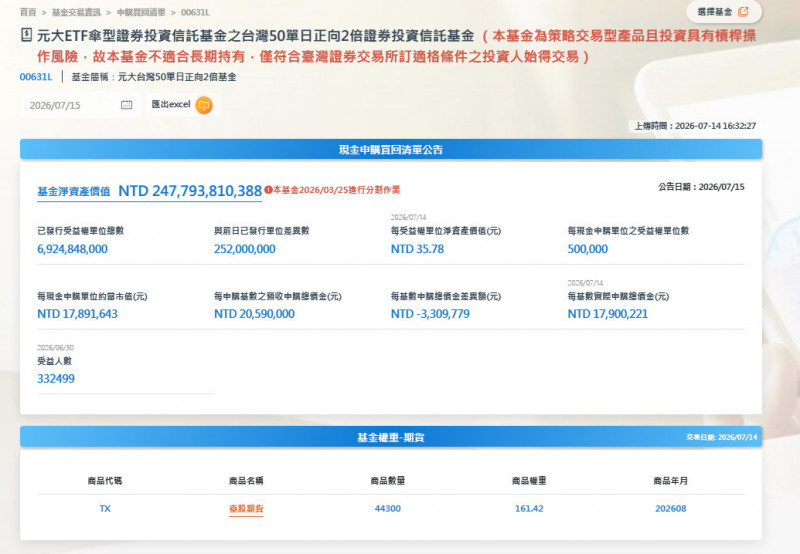Select issued units value 6,924,848,000
This screenshot has width=800, height=554.
[72, 249]
